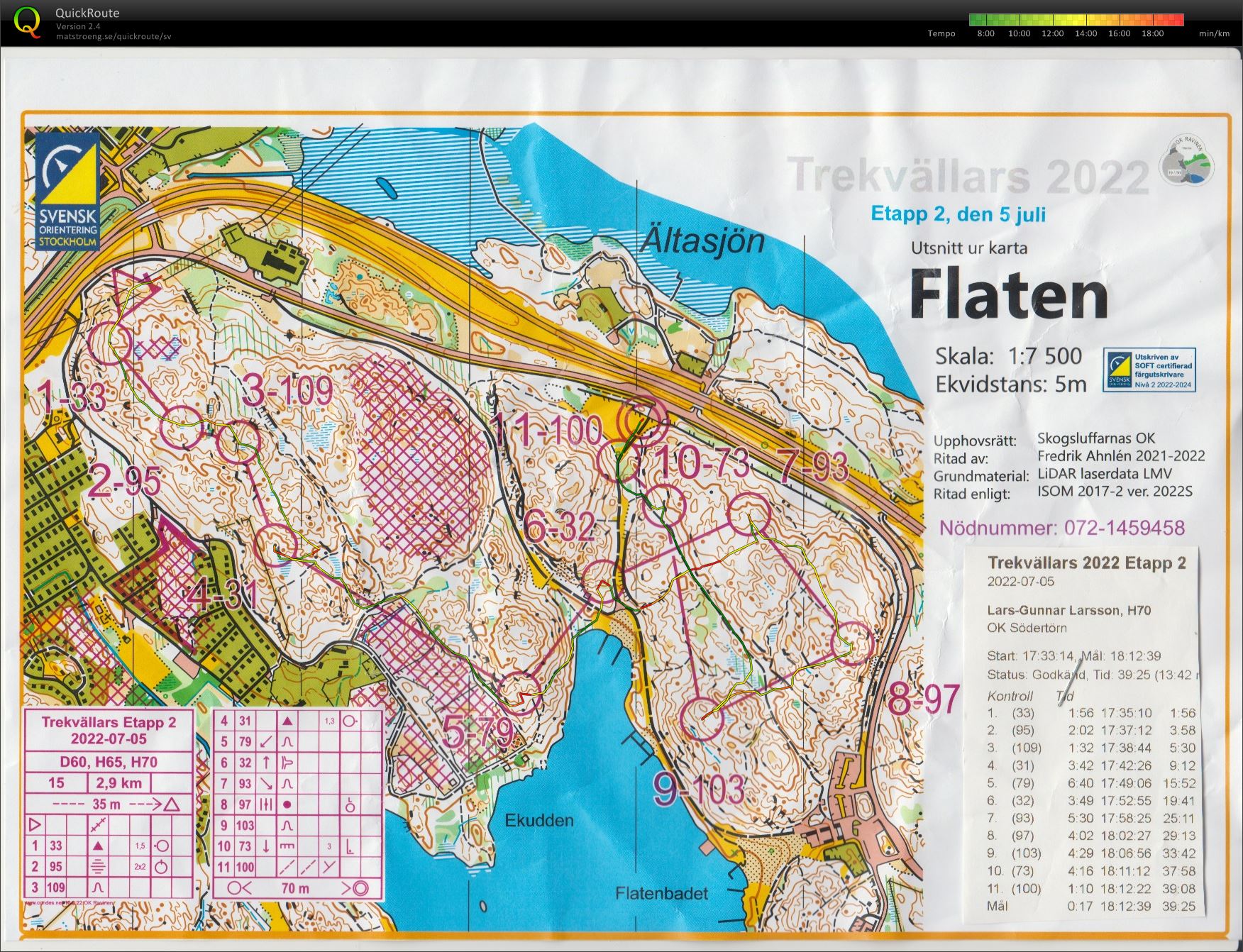The width and height of the screenshot is (1243, 952).
Task: Click the 4-31 control label
Action: click(222, 594)
